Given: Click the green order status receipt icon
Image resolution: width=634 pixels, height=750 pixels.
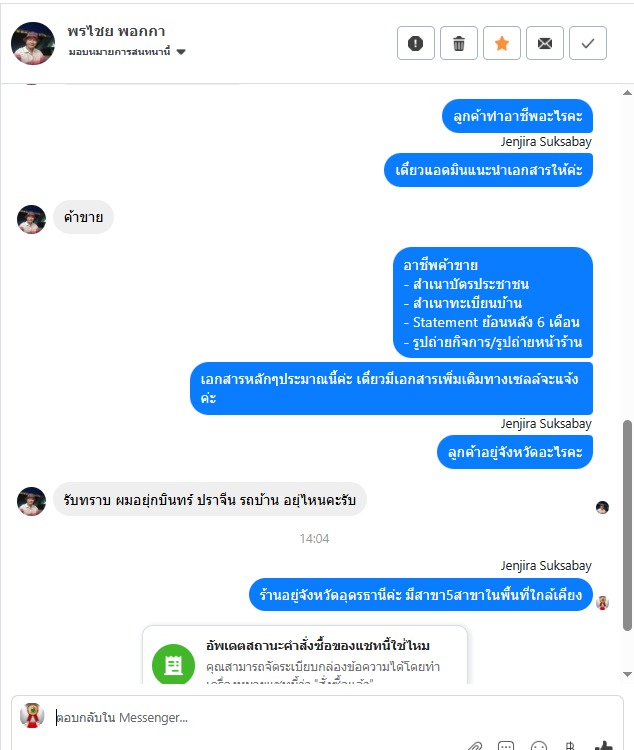Looking at the screenshot, I should point(173,665).
